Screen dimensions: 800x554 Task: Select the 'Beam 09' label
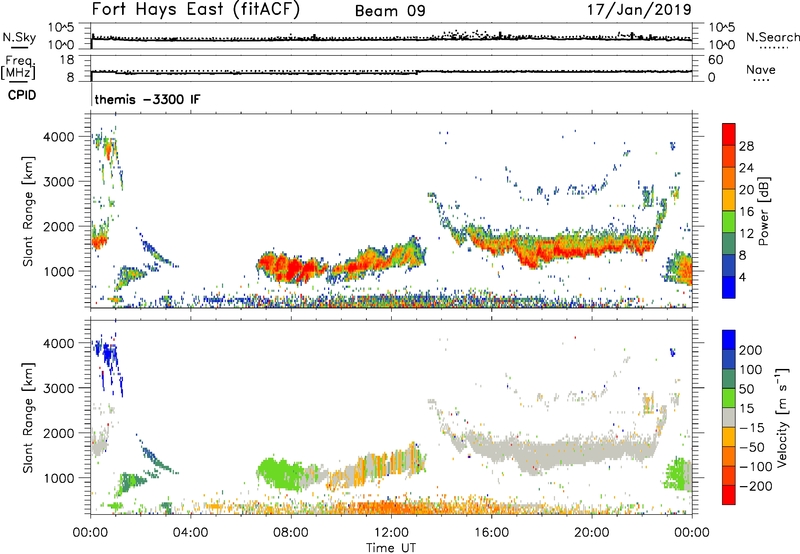(x=390, y=11)
